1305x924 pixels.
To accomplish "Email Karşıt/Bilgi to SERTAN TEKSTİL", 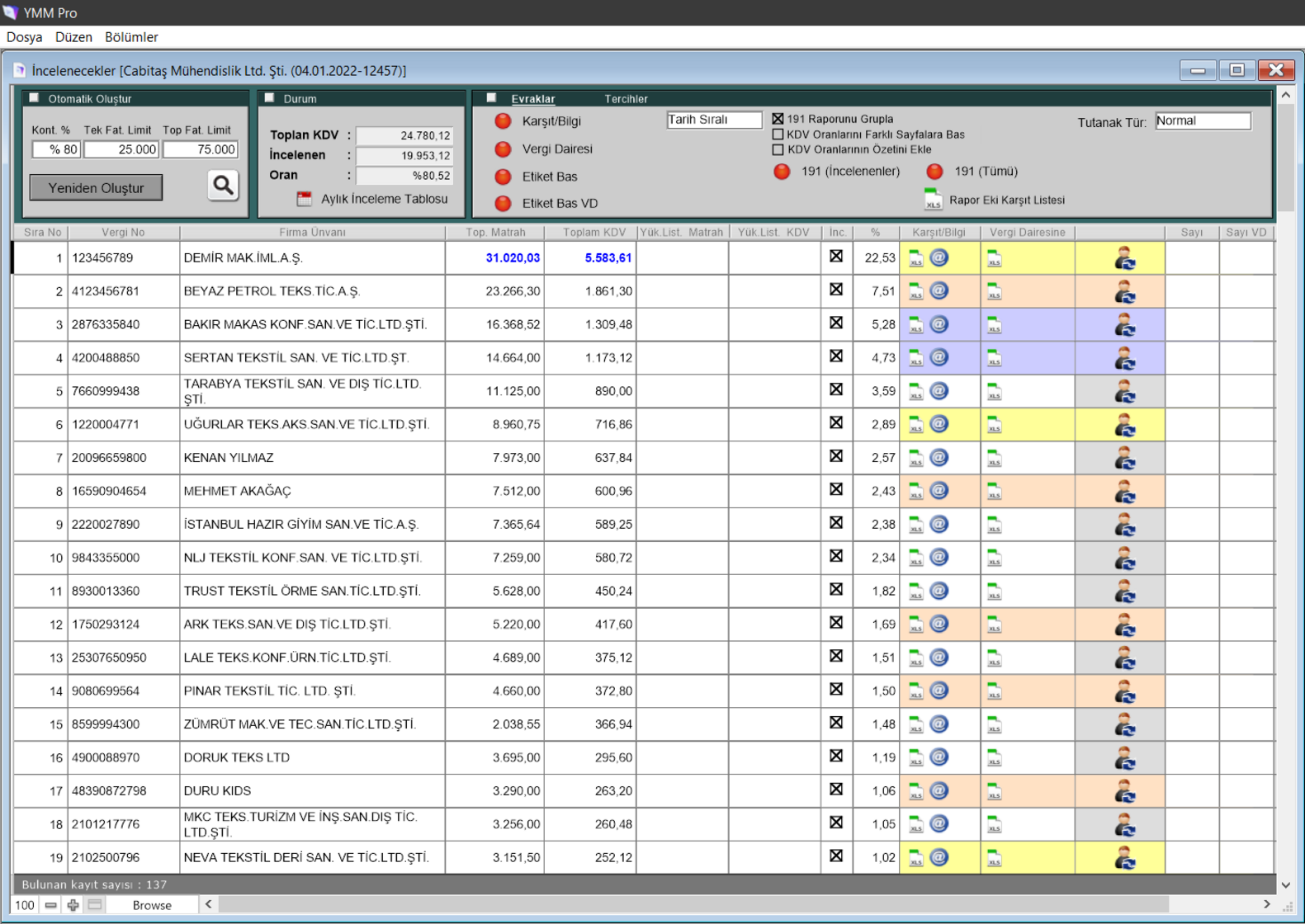I will (x=939, y=357).
